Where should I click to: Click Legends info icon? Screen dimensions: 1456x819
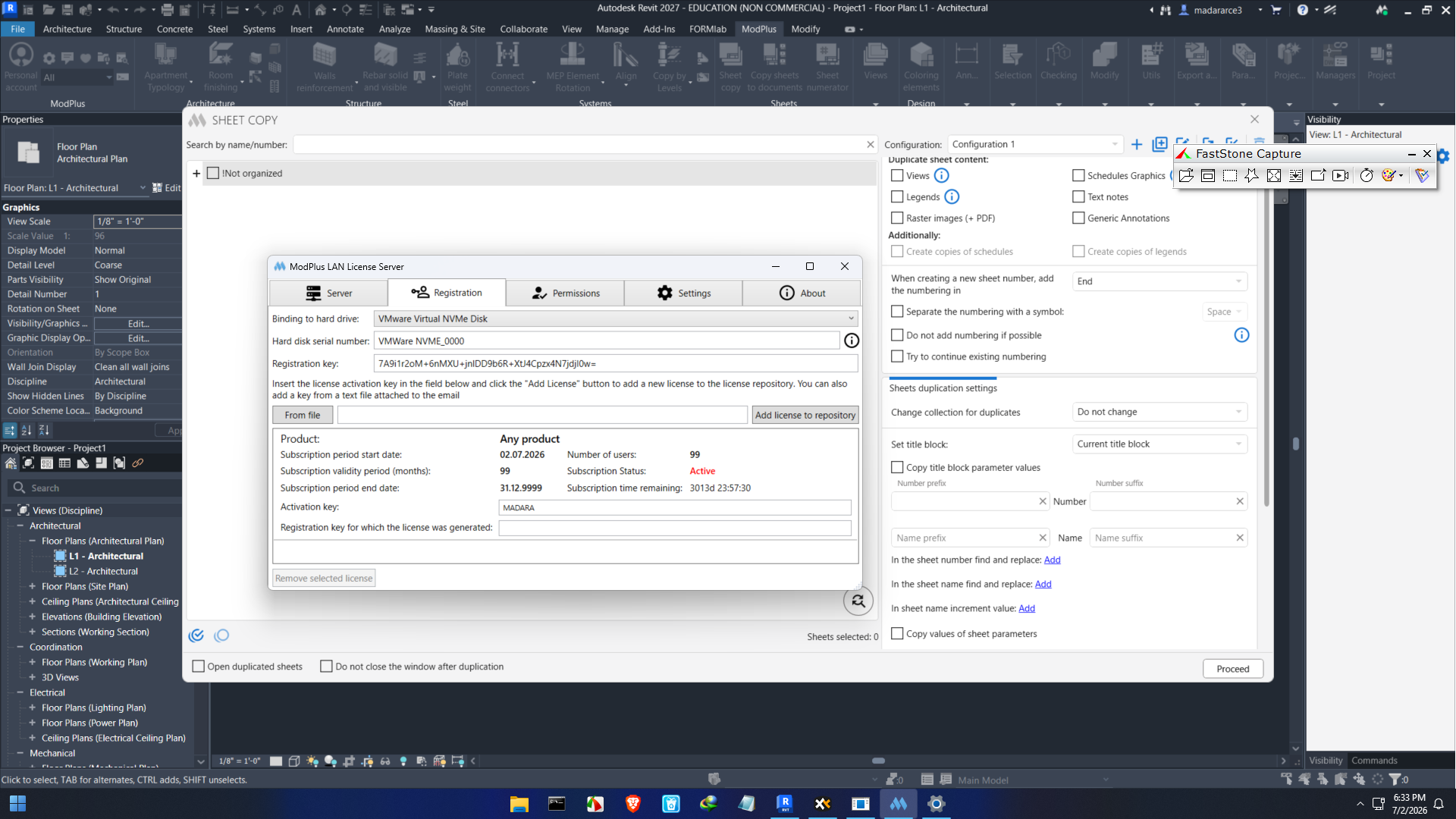tap(952, 196)
